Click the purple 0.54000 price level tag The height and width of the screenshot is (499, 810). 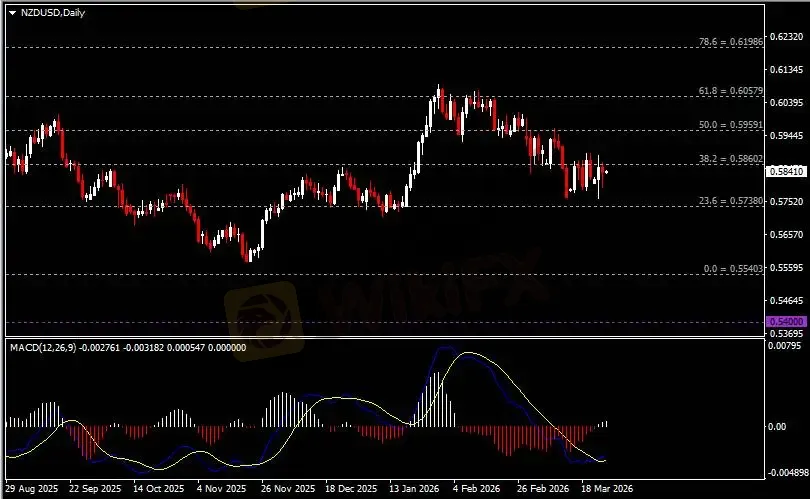pyautogui.click(x=786, y=321)
